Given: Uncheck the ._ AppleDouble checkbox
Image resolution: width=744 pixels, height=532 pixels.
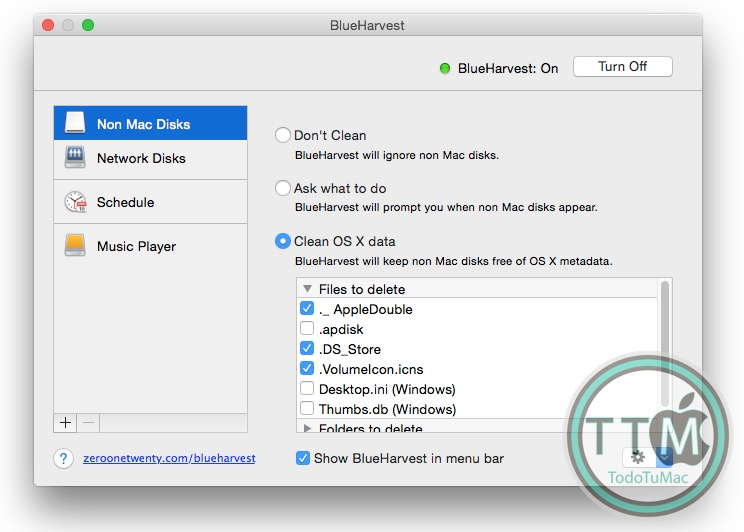Looking at the screenshot, I should pyautogui.click(x=307, y=308).
